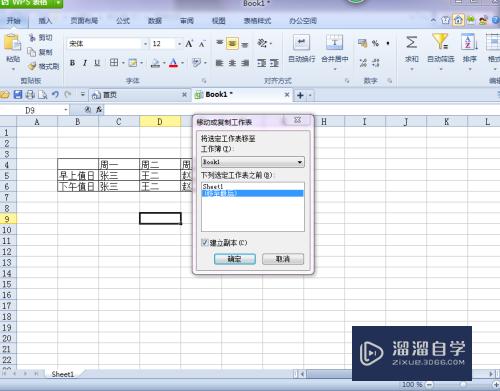This screenshot has width=500, height=391.
Task: Click the Cut scissors icon
Action: coord(32,38)
